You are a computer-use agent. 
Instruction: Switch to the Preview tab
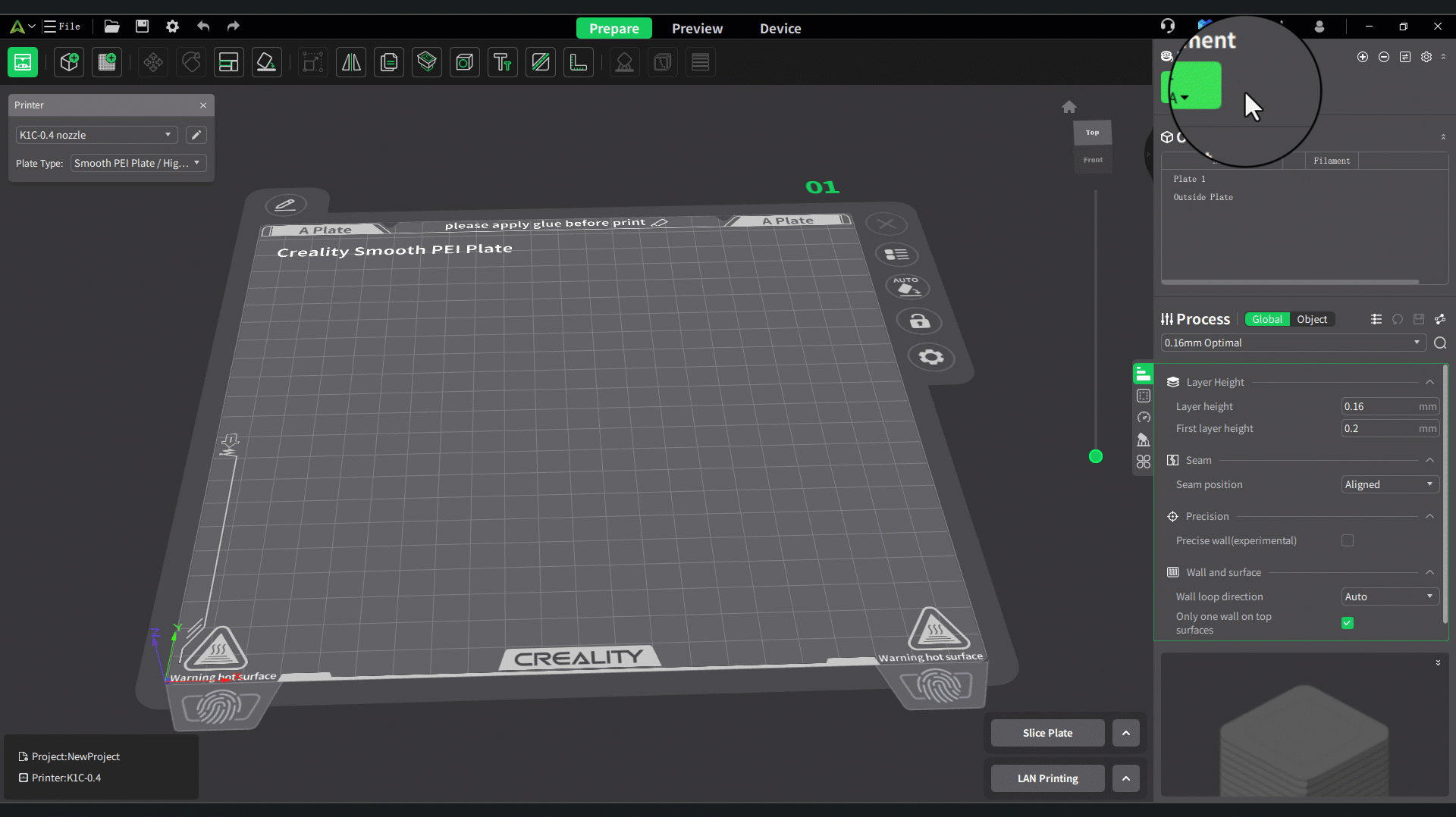[x=697, y=28]
